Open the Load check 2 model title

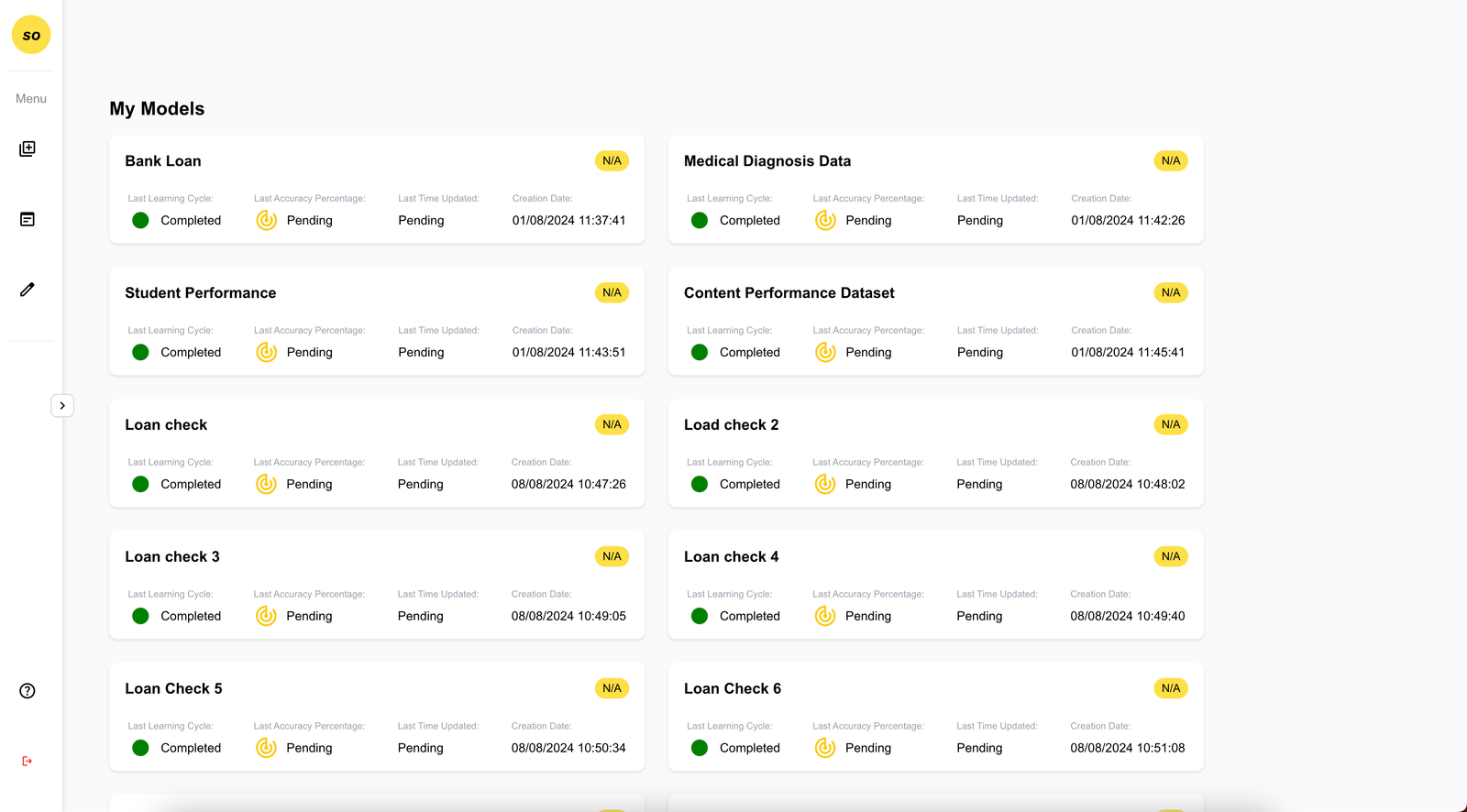click(732, 425)
